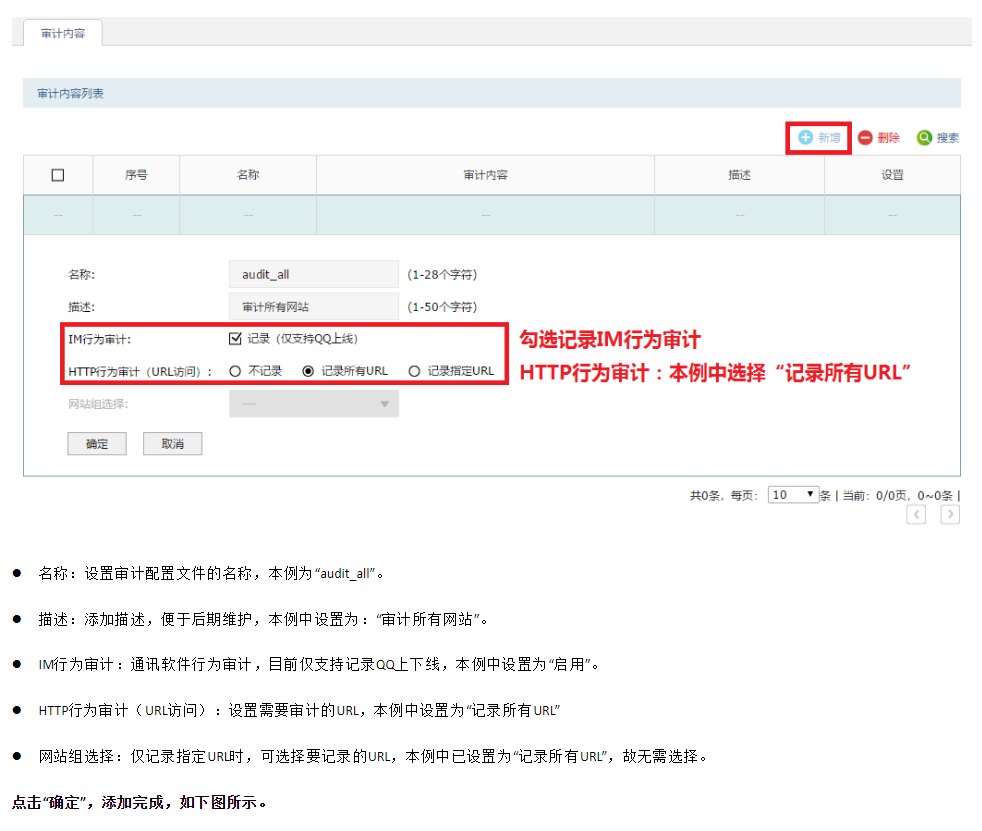Click the 审计内容 column header

pyautogui.click(x=485, y=175)
